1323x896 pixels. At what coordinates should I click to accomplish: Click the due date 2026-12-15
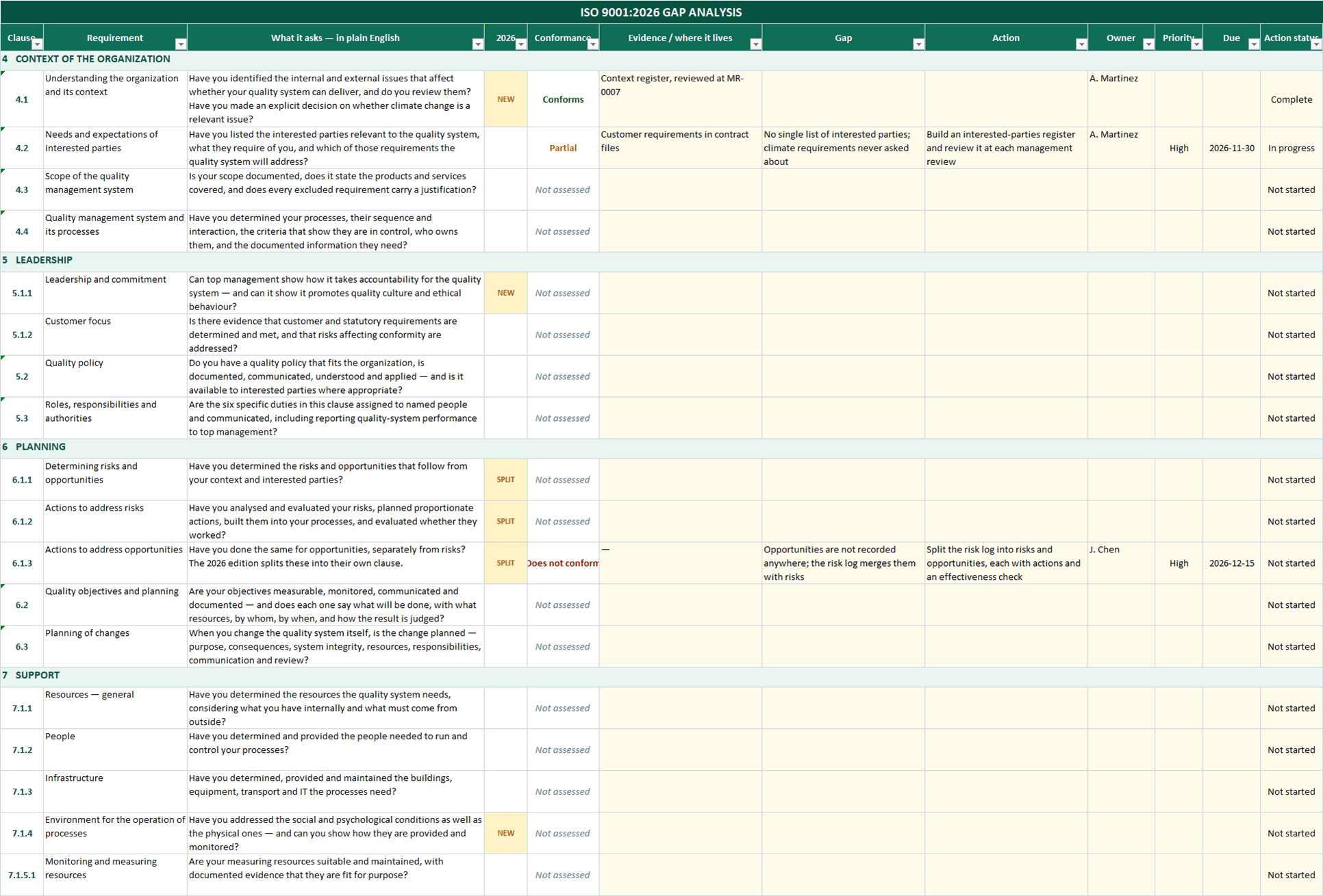point(1231,563)
